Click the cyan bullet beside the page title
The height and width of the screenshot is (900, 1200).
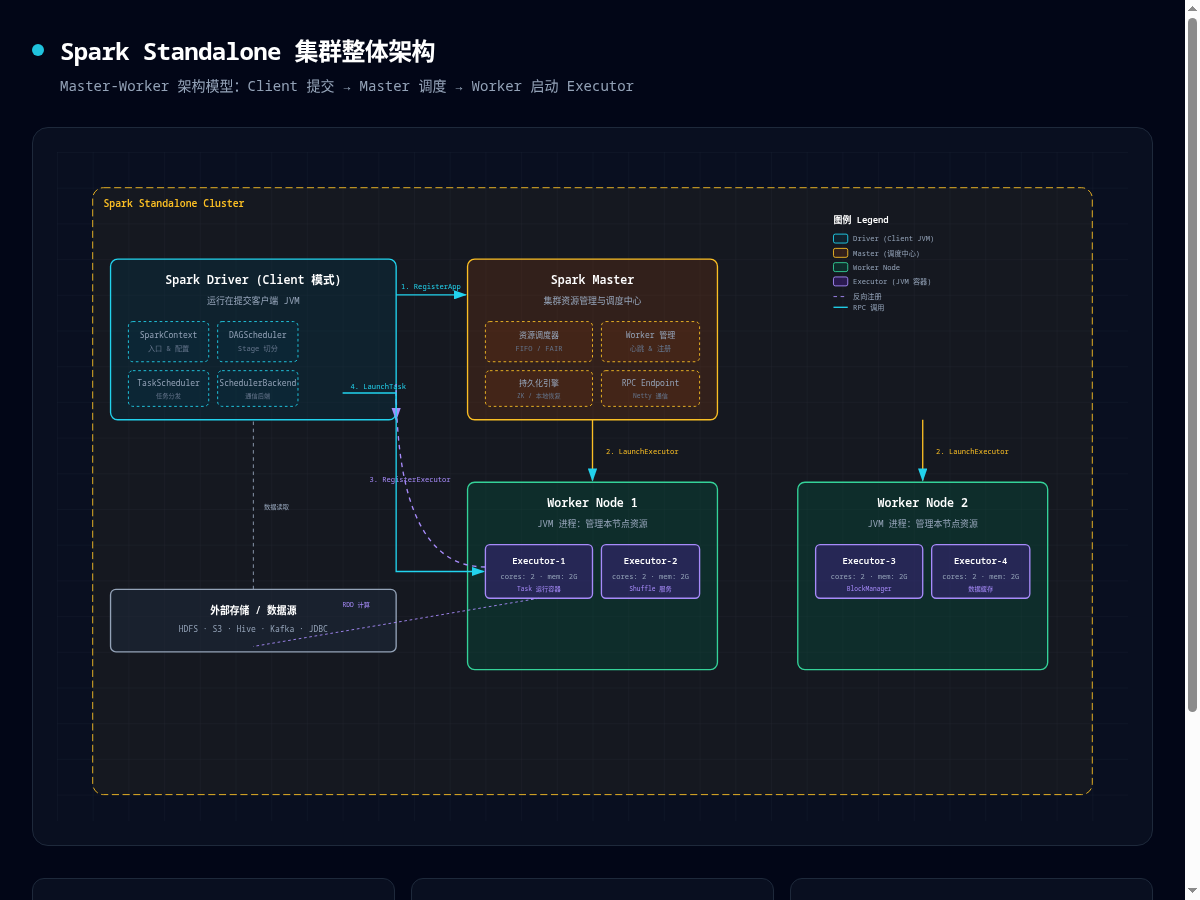(38, 50)
